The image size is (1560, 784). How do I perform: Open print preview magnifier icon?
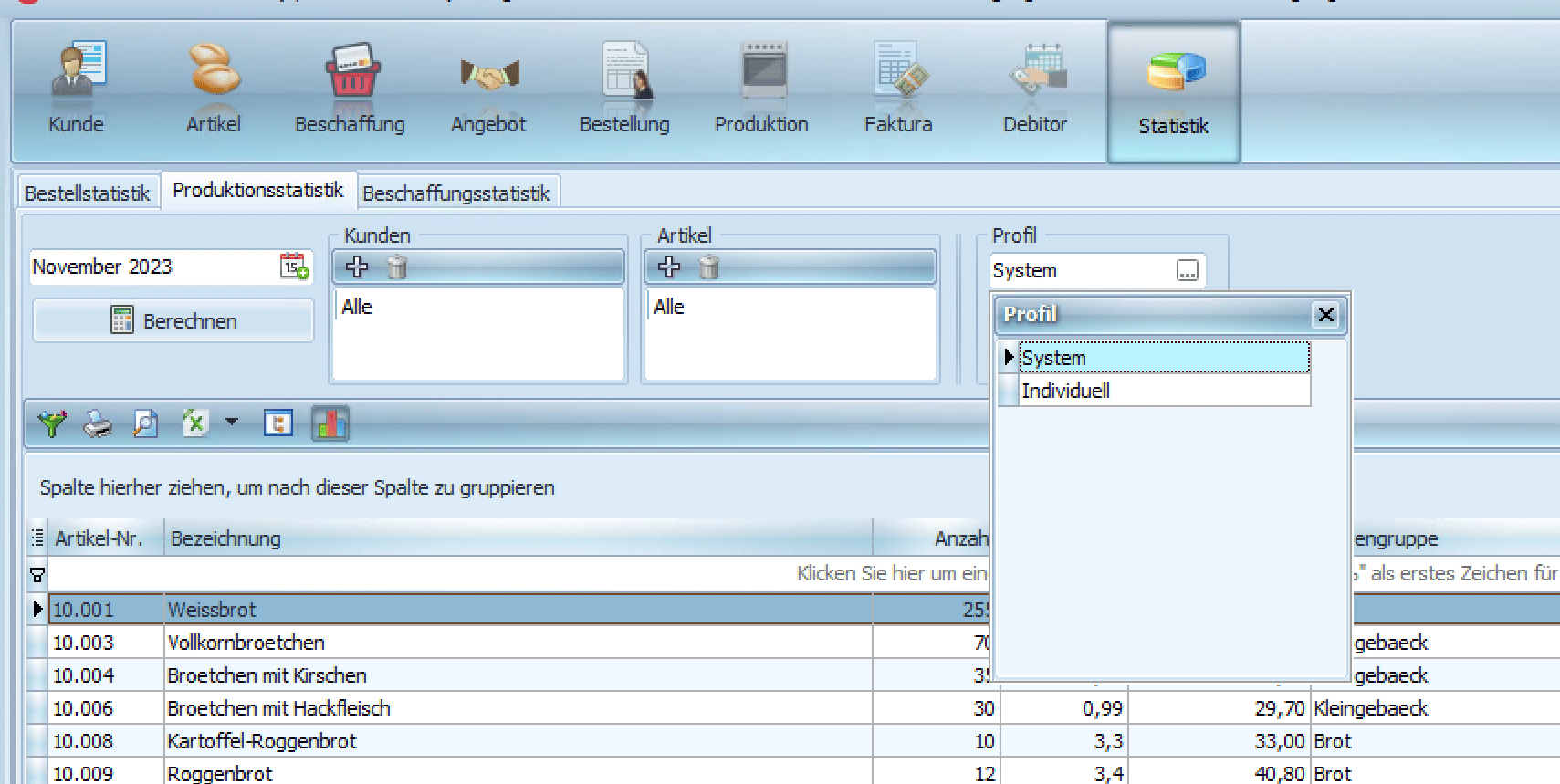(145, 423)
